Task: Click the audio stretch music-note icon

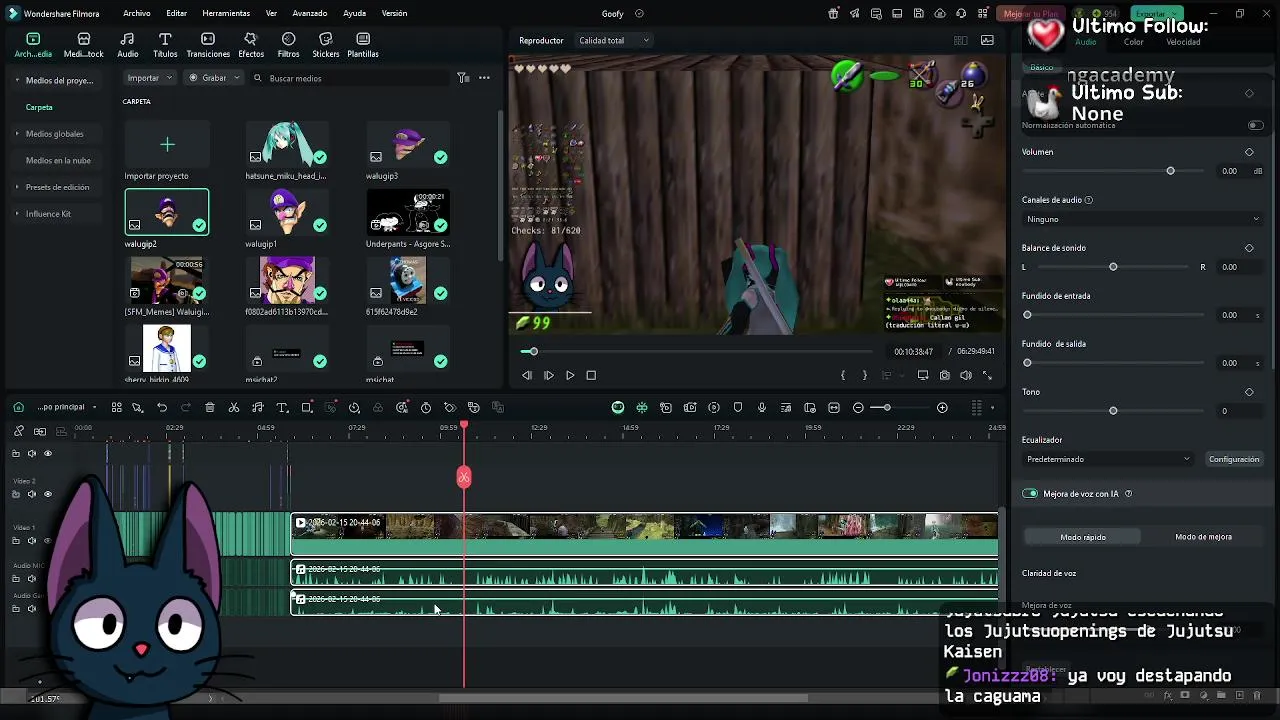Action: coord(258,407)
